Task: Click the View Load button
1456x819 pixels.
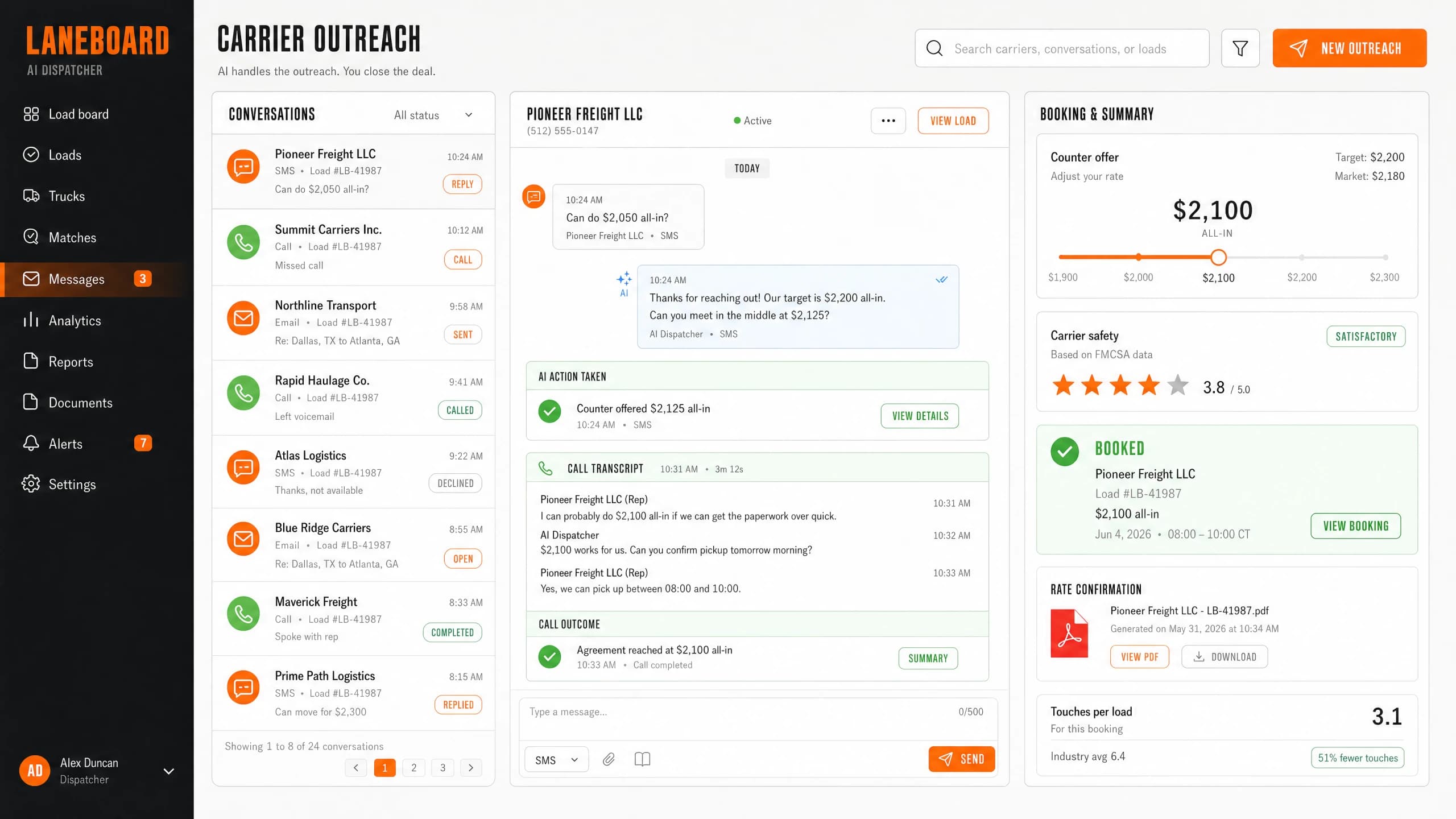Action: click(x=953, y=121)
